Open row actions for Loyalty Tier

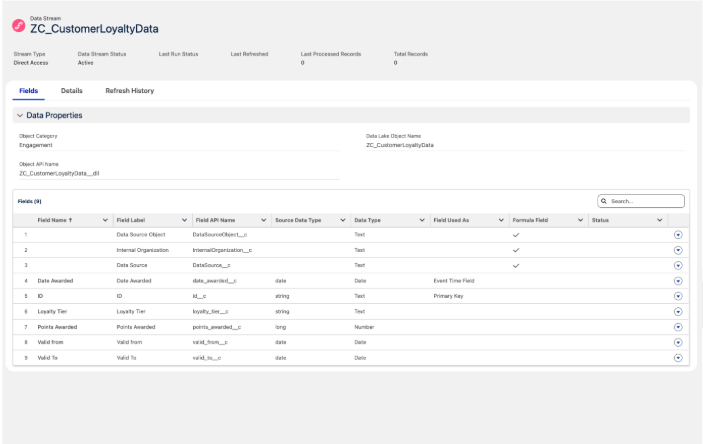pyautogui.click(x=678, y=312)
